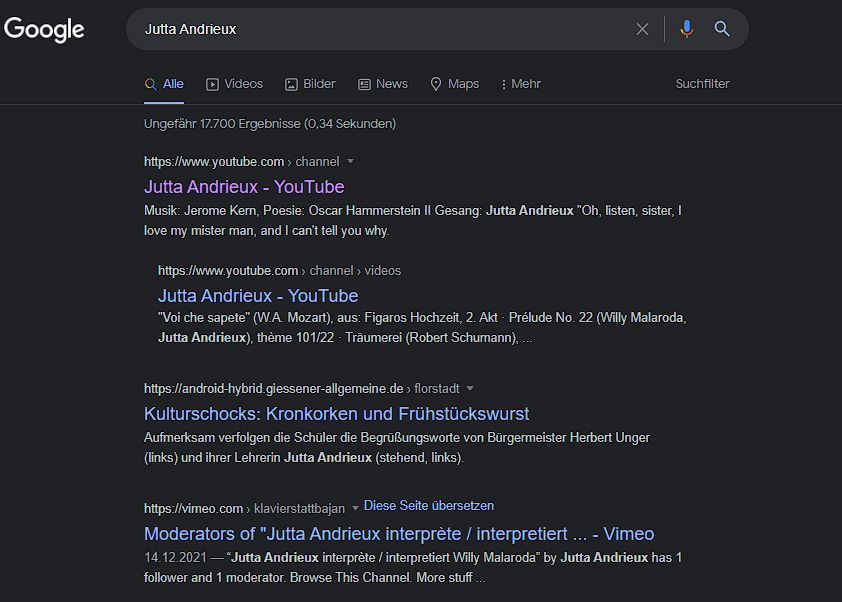Select the Alle results tab

[x=164, y=84]
